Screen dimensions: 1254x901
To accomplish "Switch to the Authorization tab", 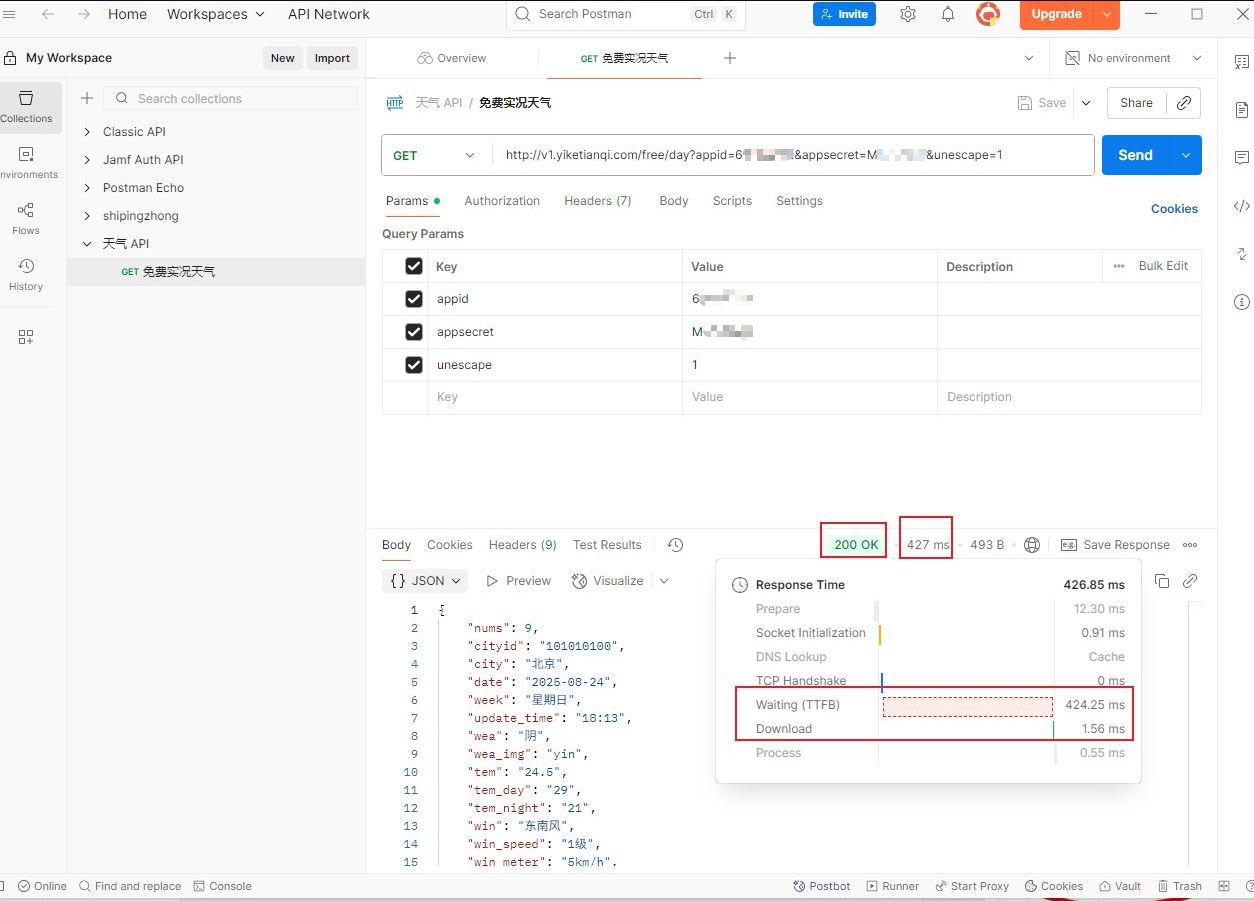I will [502, 201].
